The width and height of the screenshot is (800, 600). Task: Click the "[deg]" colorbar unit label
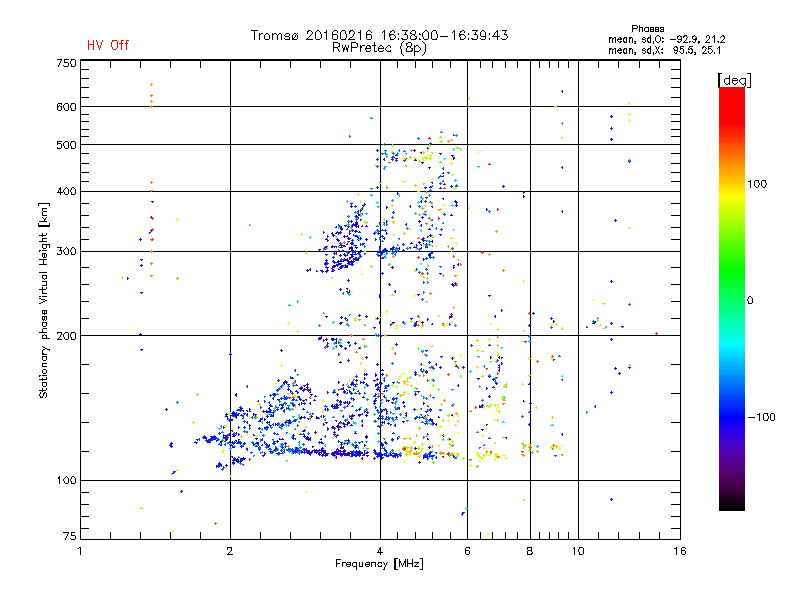coord(734,80)
